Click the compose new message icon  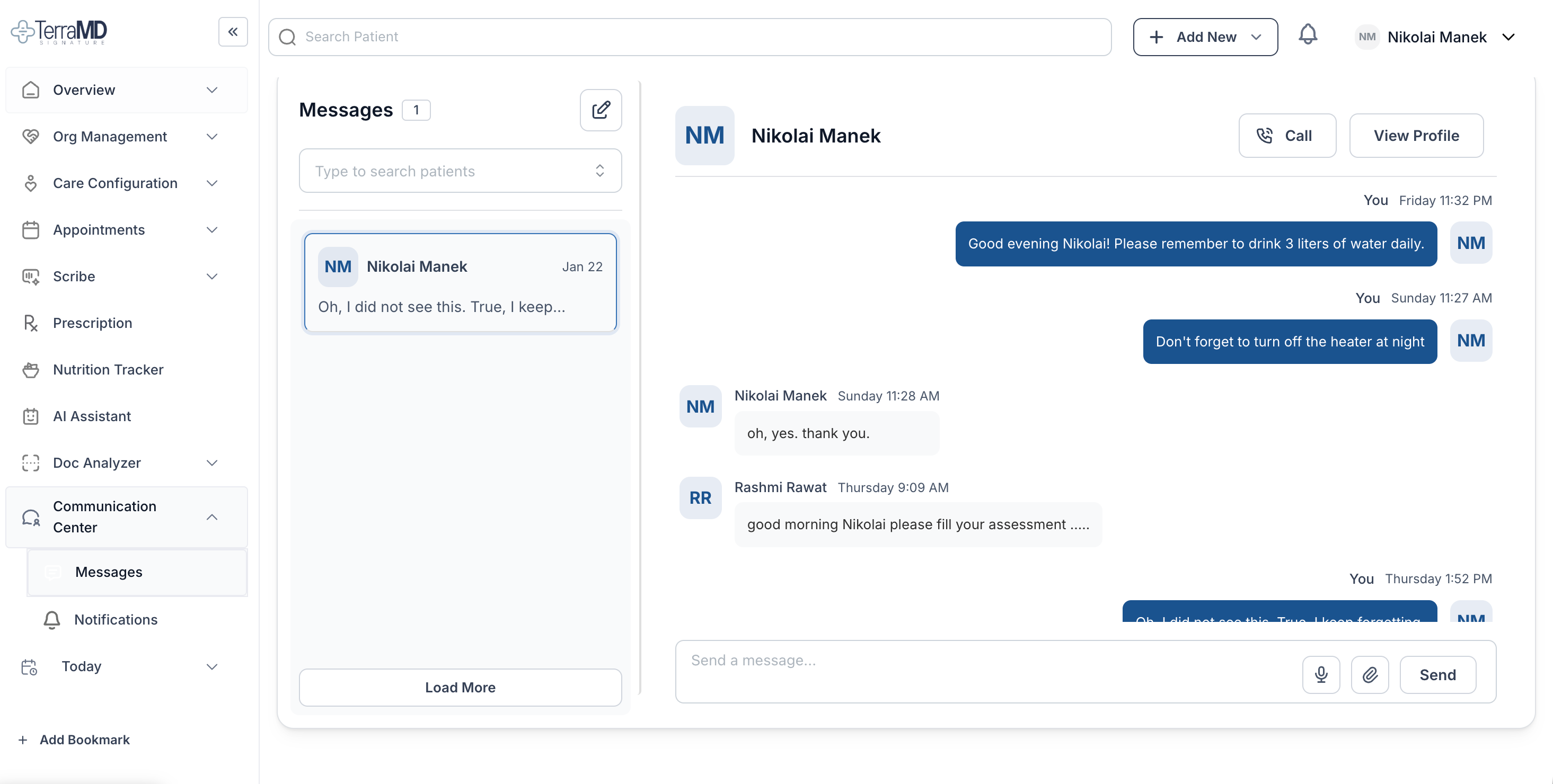(601, 110)
